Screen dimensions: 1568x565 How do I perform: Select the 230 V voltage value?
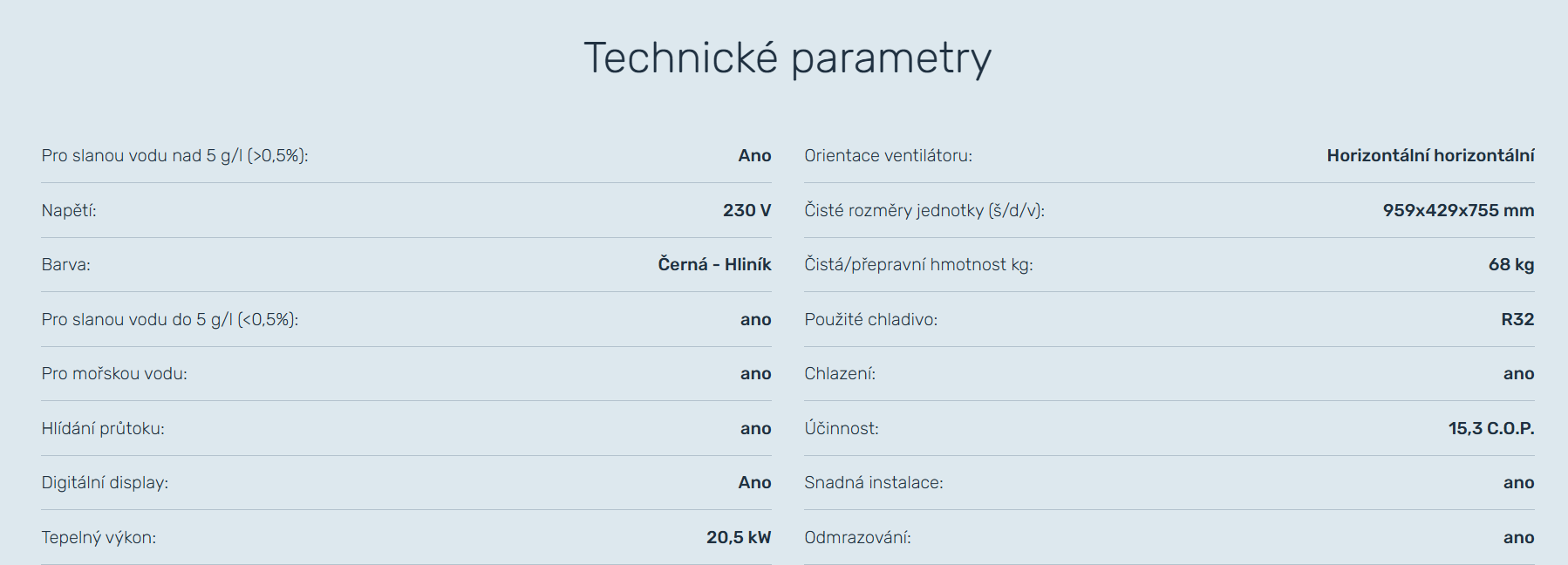pos(747,211)
